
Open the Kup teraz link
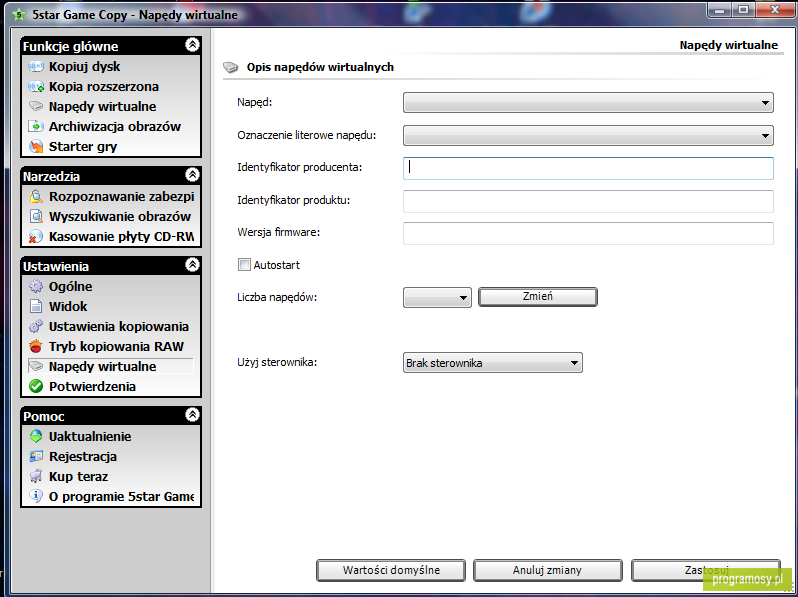pyautogui.click(x=78, y=477)
